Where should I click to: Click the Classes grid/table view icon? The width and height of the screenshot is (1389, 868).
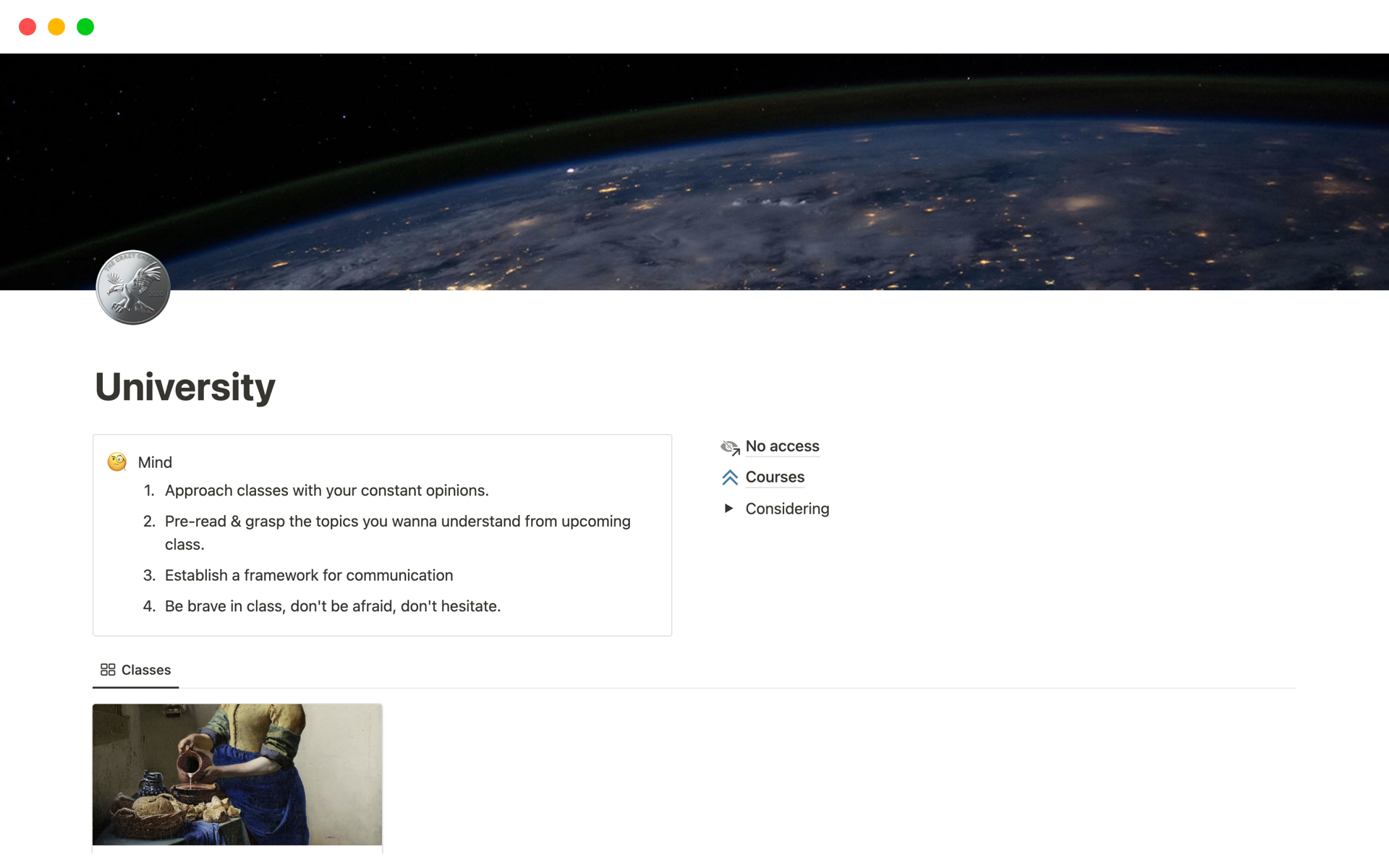[106, 670]
